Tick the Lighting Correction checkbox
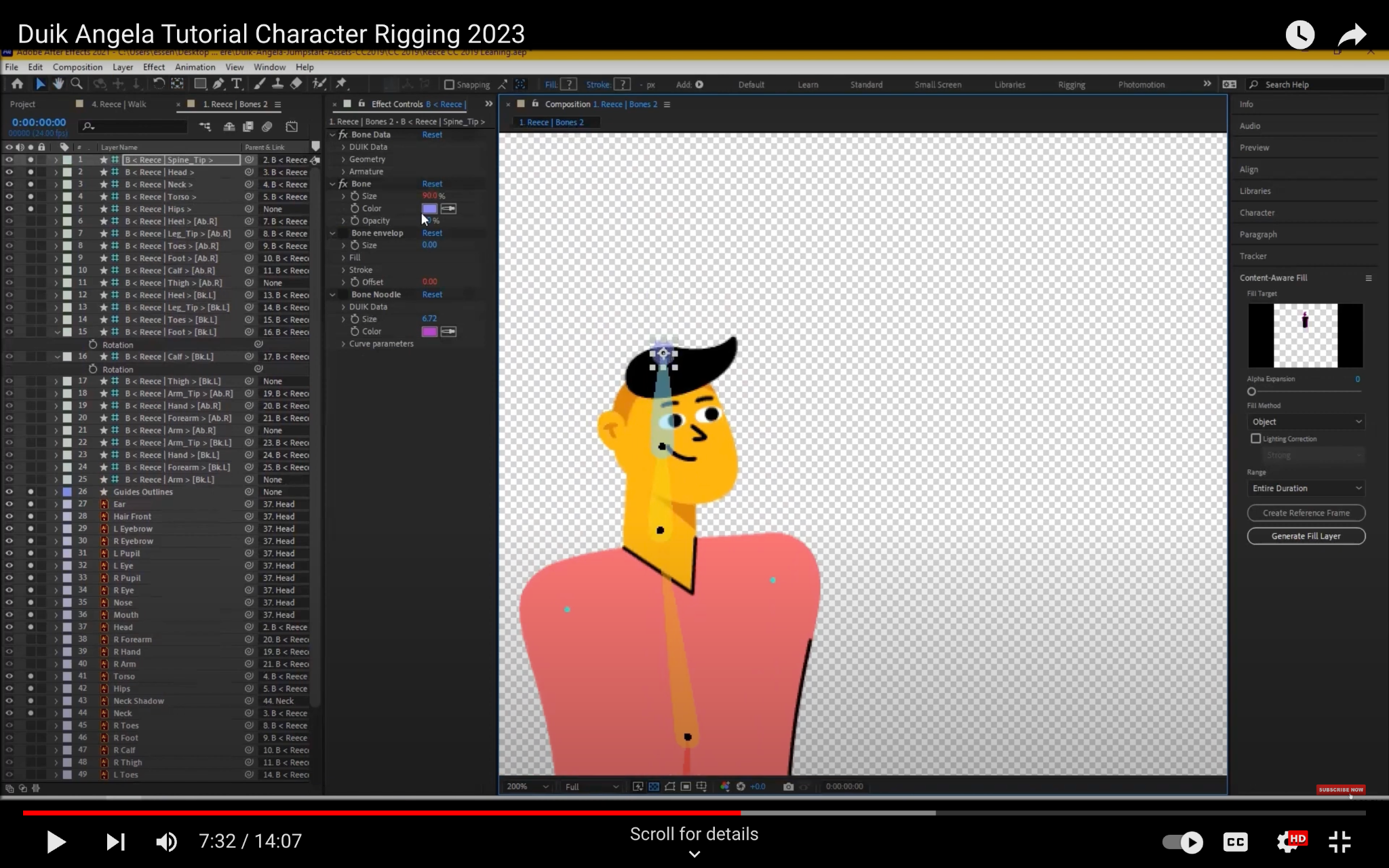This screenshot has width=1389, height=868. [x=1255, y=439]
